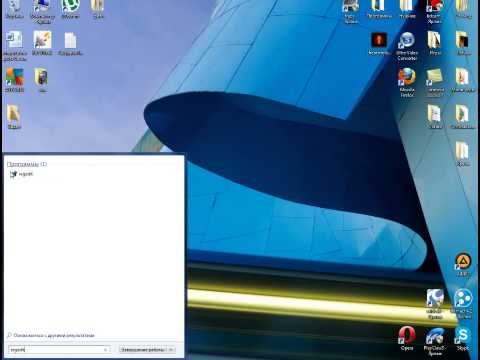Launch the Video Converter shortcut
This screenshot has width=480, height=360.
(407, 46)
